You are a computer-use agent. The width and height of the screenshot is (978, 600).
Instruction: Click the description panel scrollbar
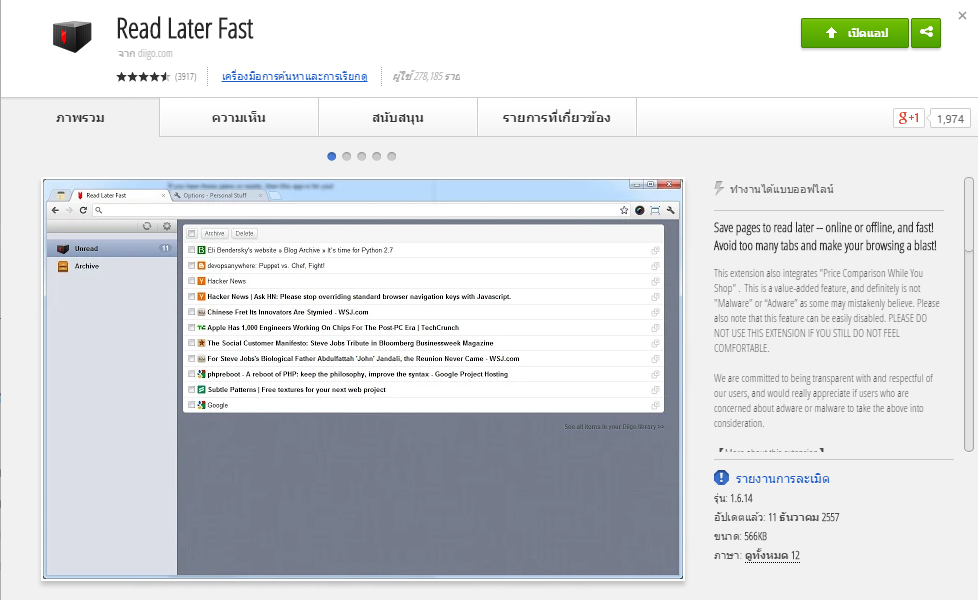coord(969,314)
